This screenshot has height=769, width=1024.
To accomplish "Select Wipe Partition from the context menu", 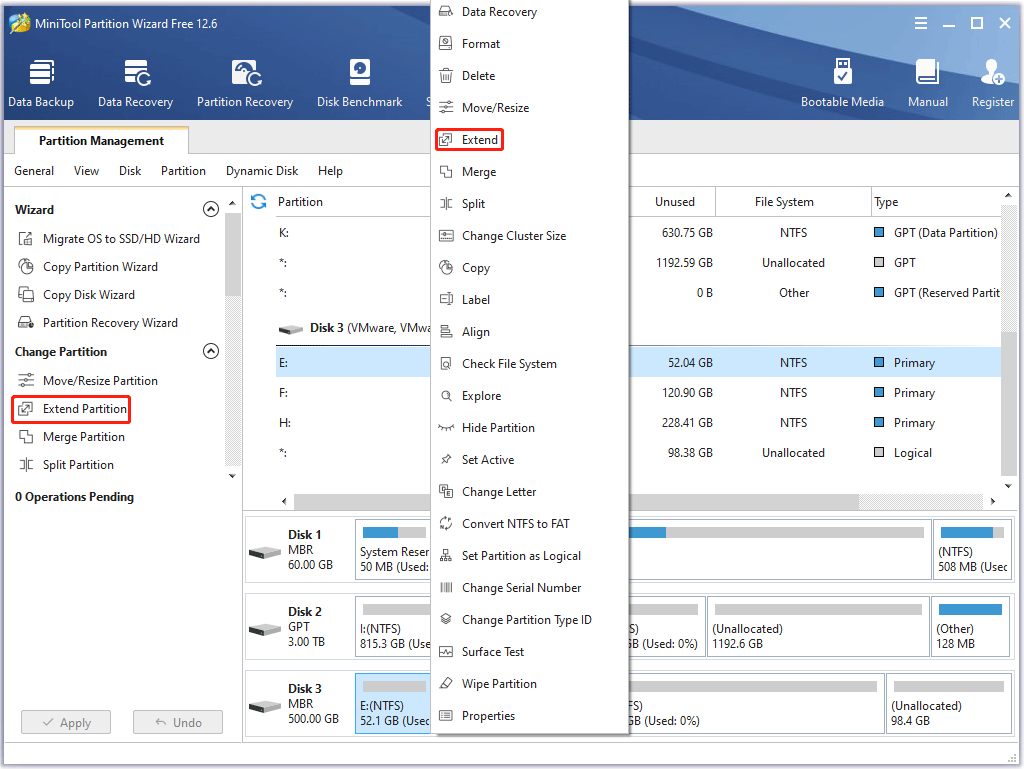I will pyautogui.click(x=499, y=684).
